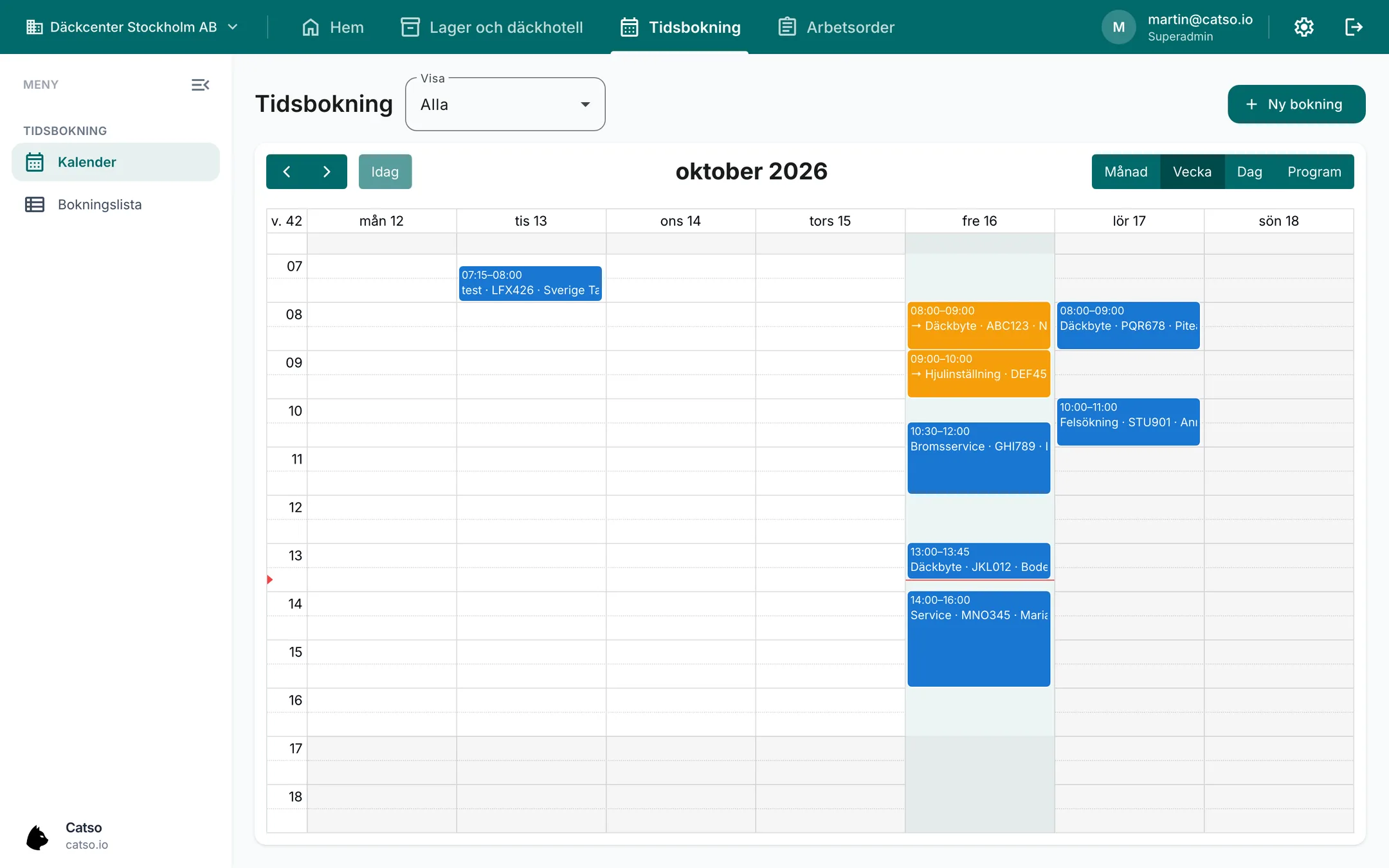Open the Hjulinställning DEF45 booking
The height and width of the screenshot is (868, 1389).
(x=979, y=374)
